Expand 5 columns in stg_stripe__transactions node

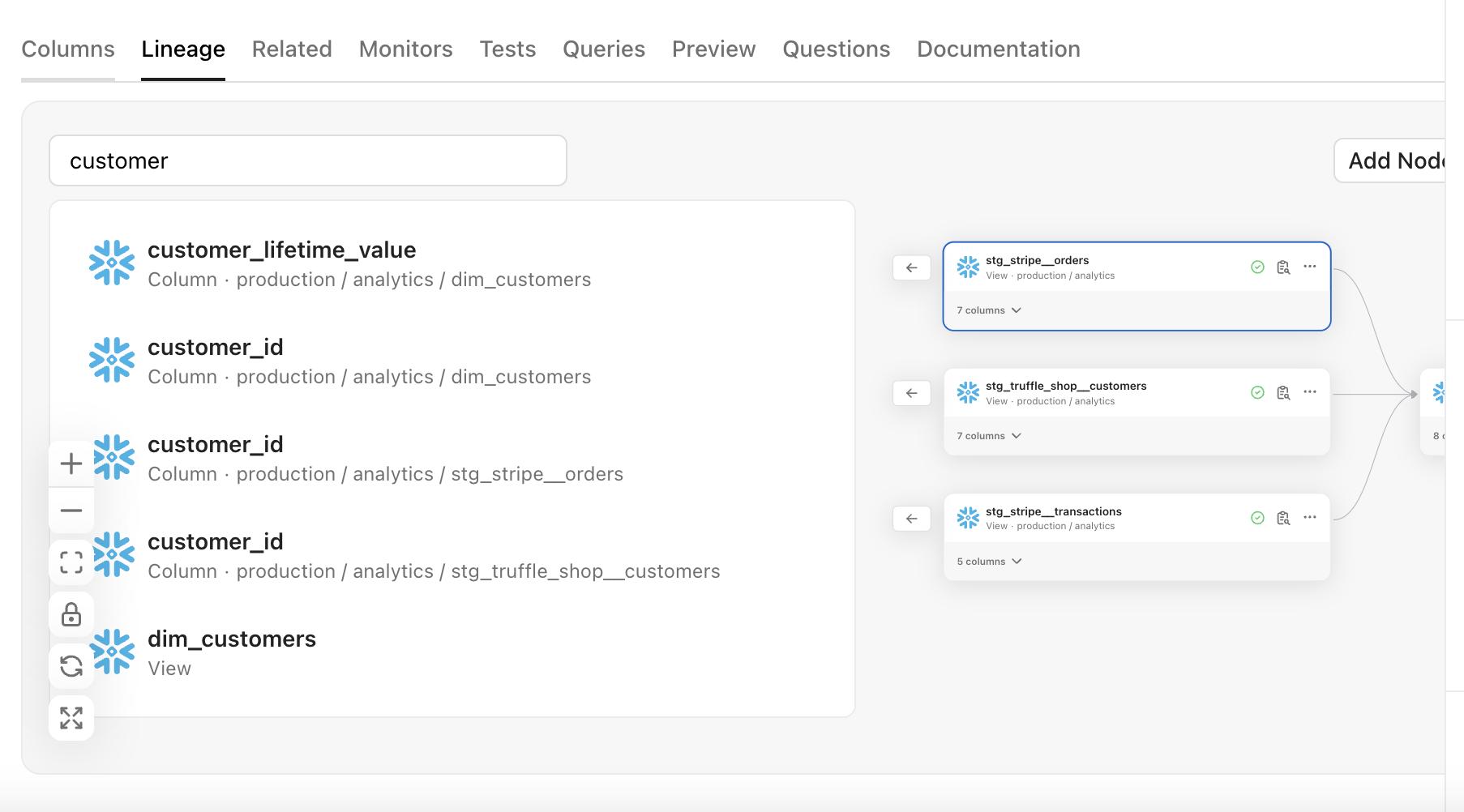click(989, 562)
